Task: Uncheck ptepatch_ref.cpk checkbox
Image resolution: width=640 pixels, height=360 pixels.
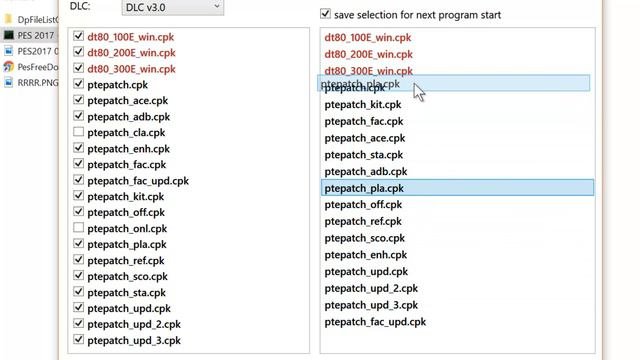Action: tap(78, 260)
